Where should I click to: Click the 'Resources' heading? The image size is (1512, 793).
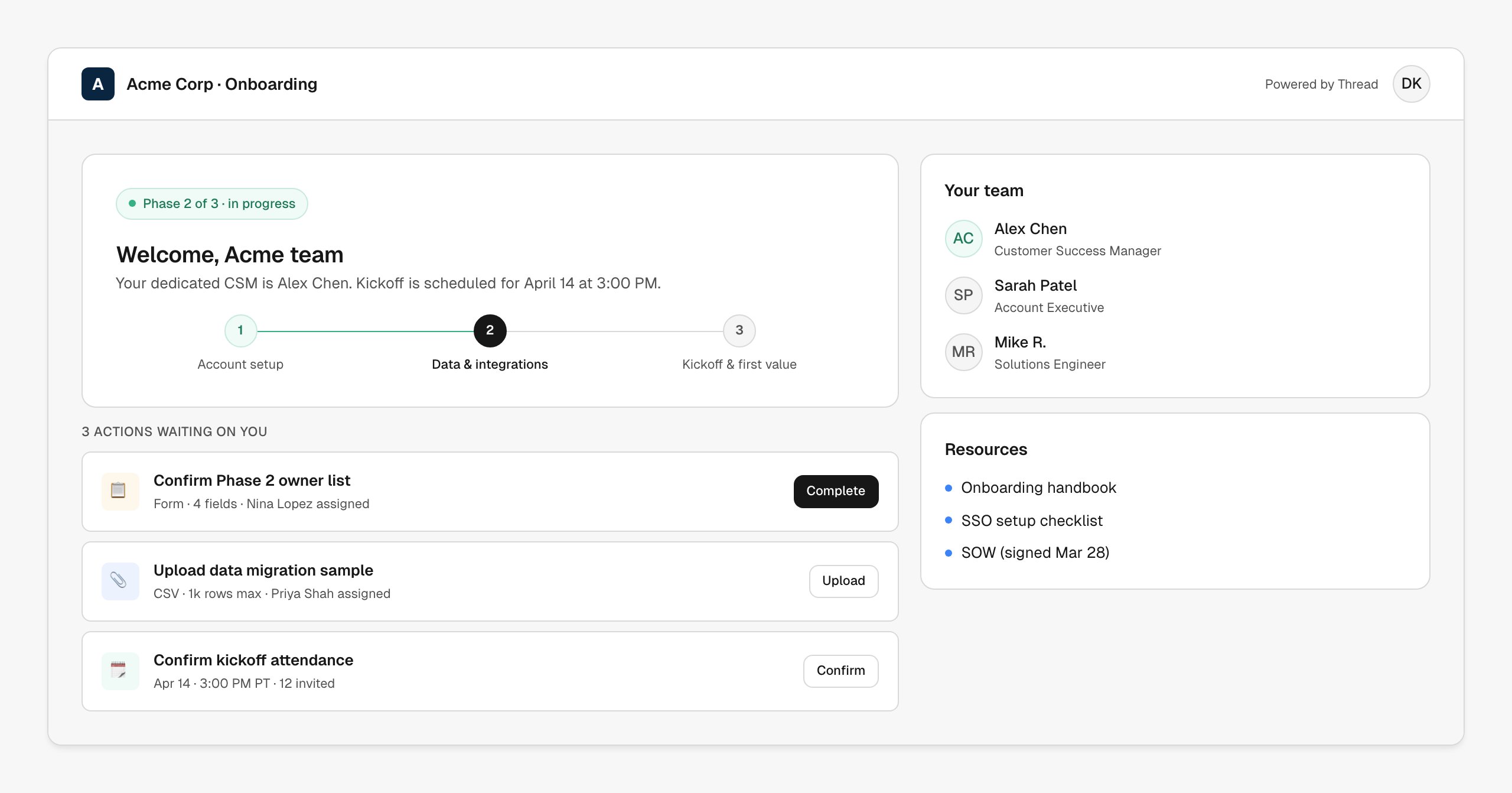pyautogui.click(x=986, y=449)
